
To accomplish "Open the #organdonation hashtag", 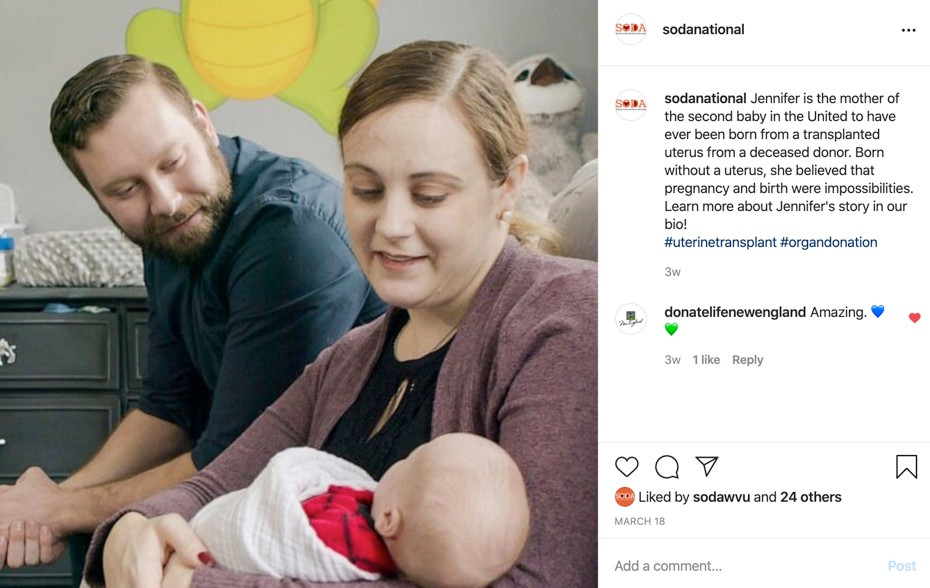I will click(x=829, y=242).
